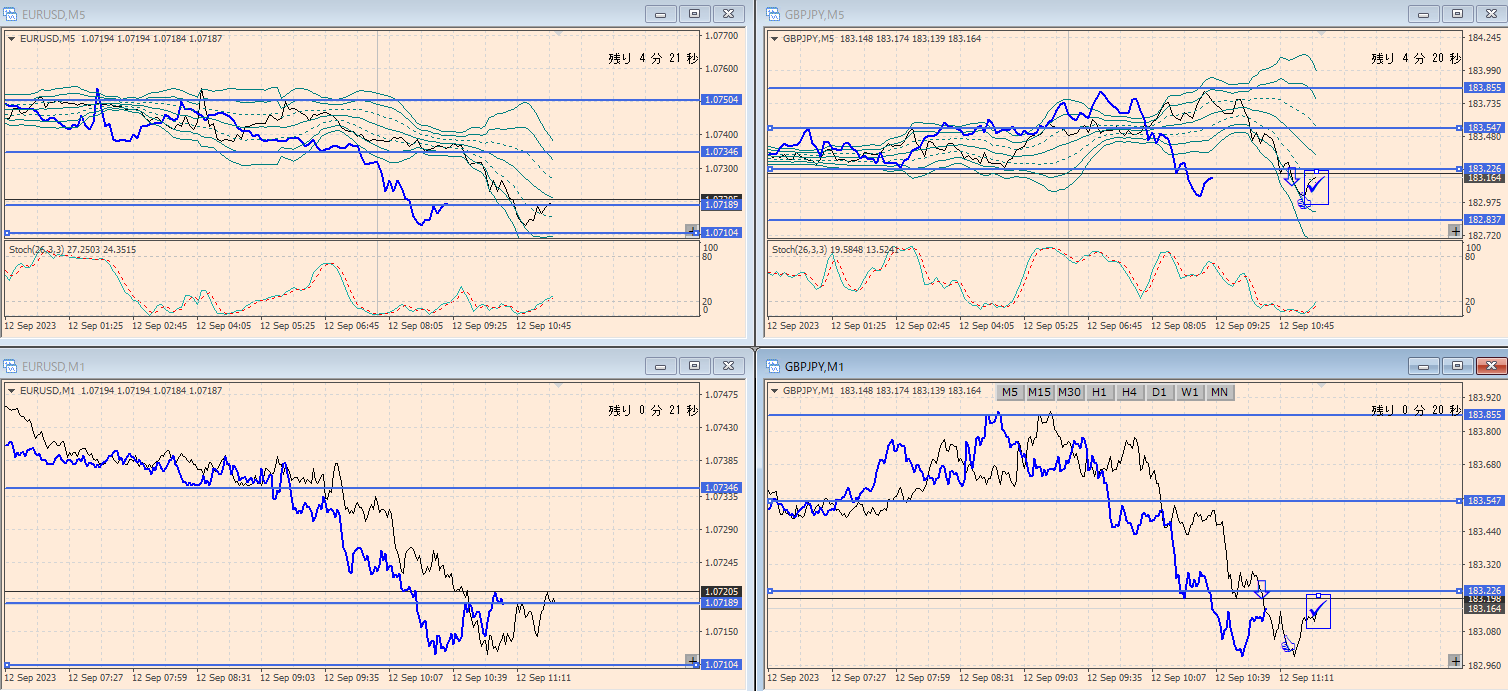
Task: Click the GBPJPY,M5 window title bar text
Action: click(814, 14)
